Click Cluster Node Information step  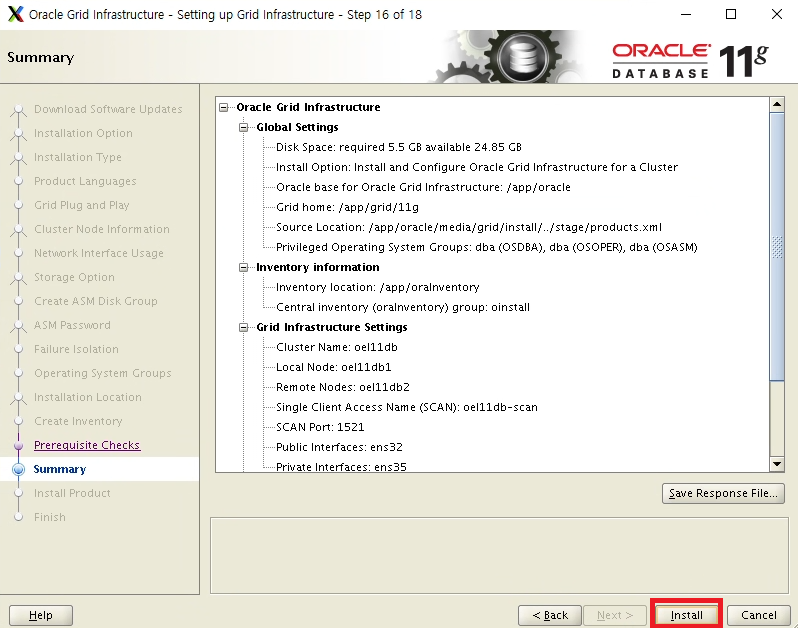pyautogui.click(x=102, y=229)
